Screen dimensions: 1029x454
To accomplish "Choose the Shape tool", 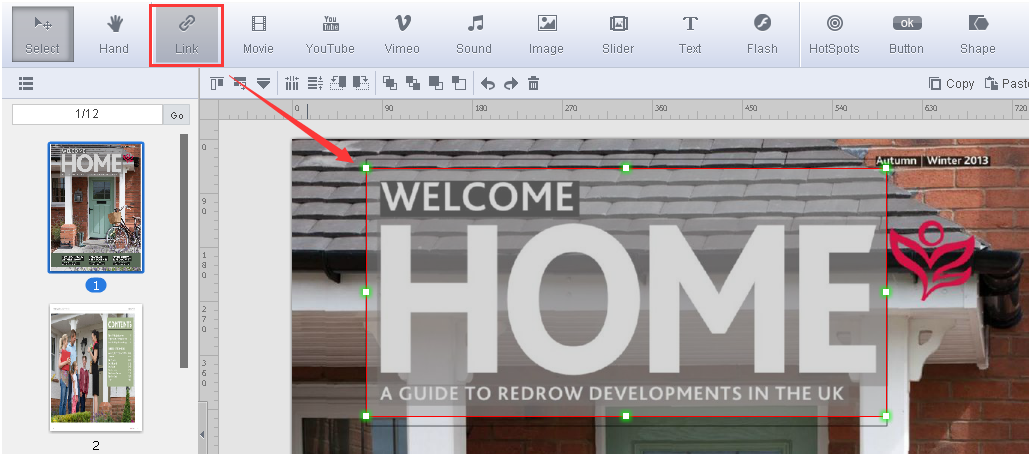I will coord(978,34).
